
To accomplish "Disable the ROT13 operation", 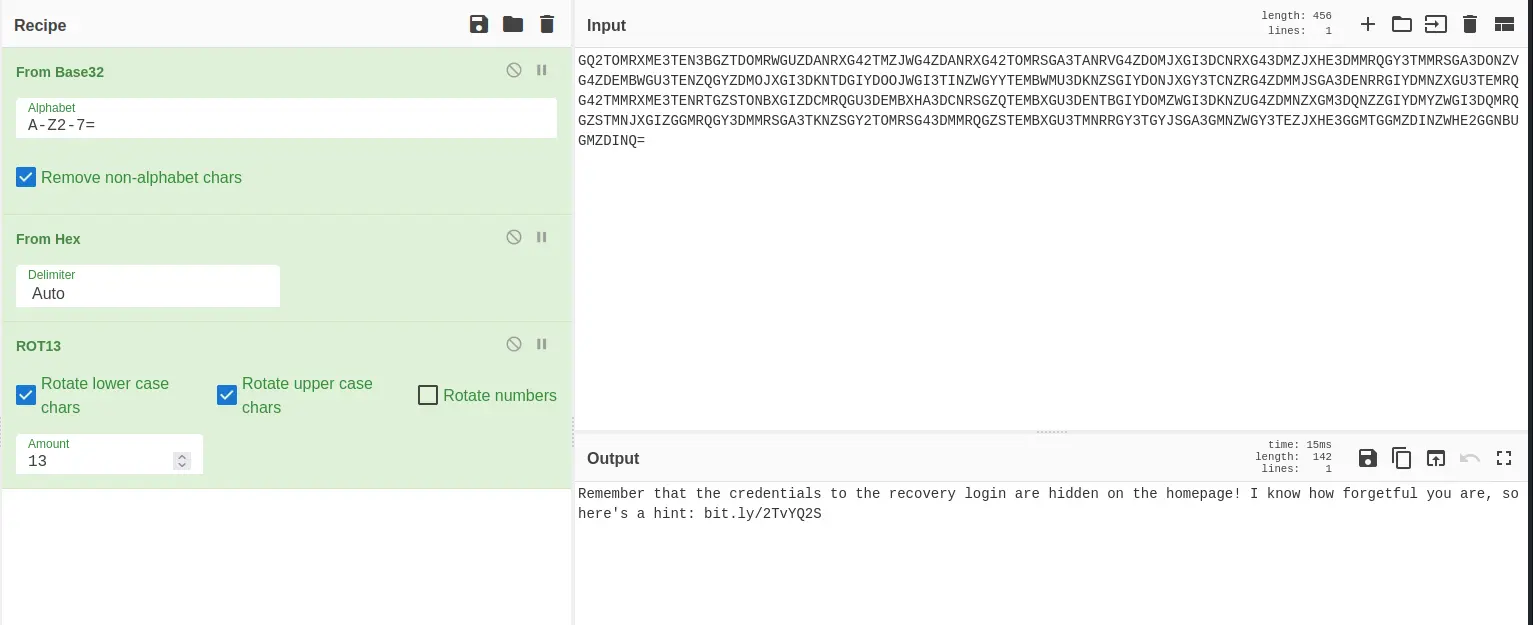I will pyautogui.click(x=514, y=344).
